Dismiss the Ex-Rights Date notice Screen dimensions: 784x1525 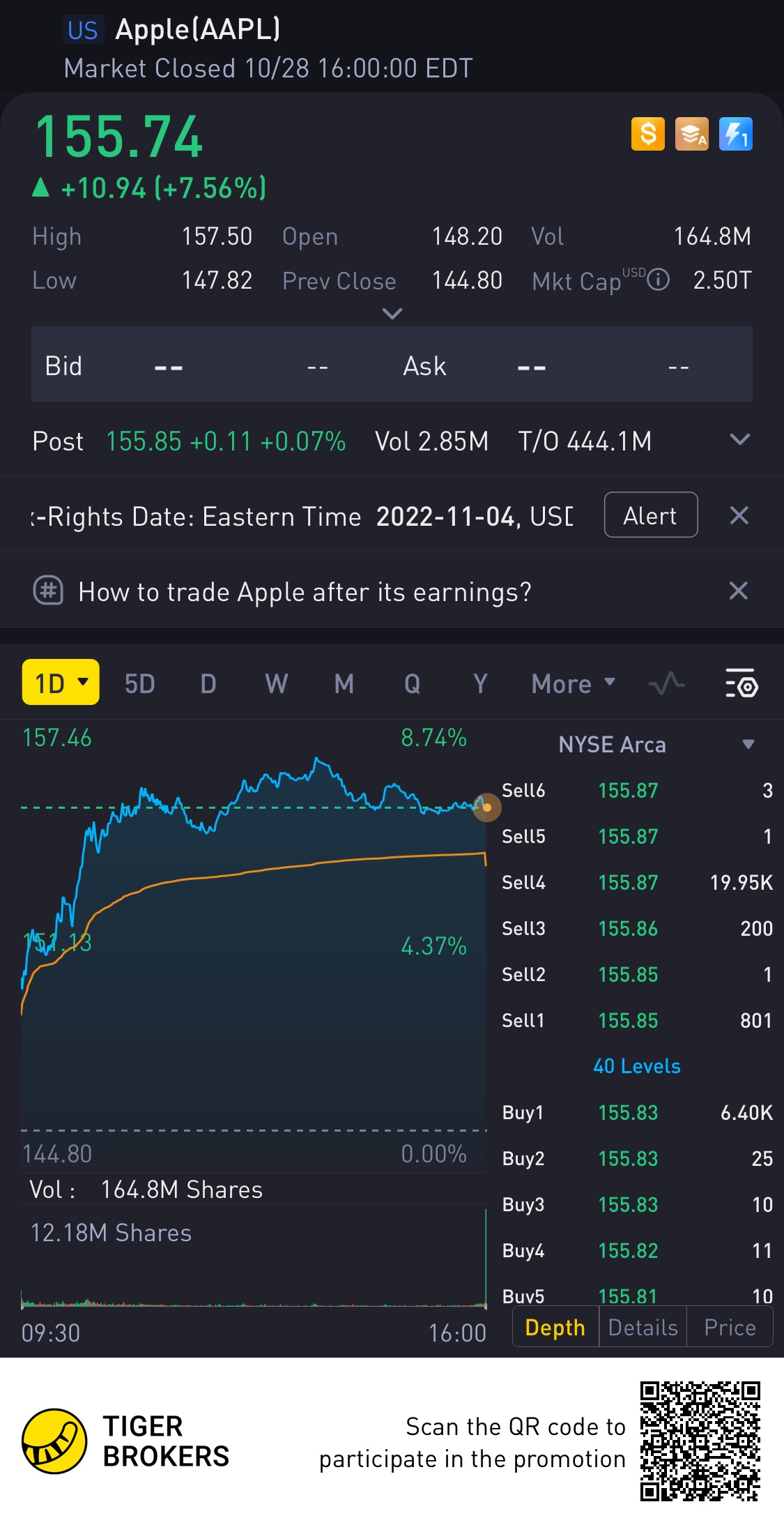739,515
